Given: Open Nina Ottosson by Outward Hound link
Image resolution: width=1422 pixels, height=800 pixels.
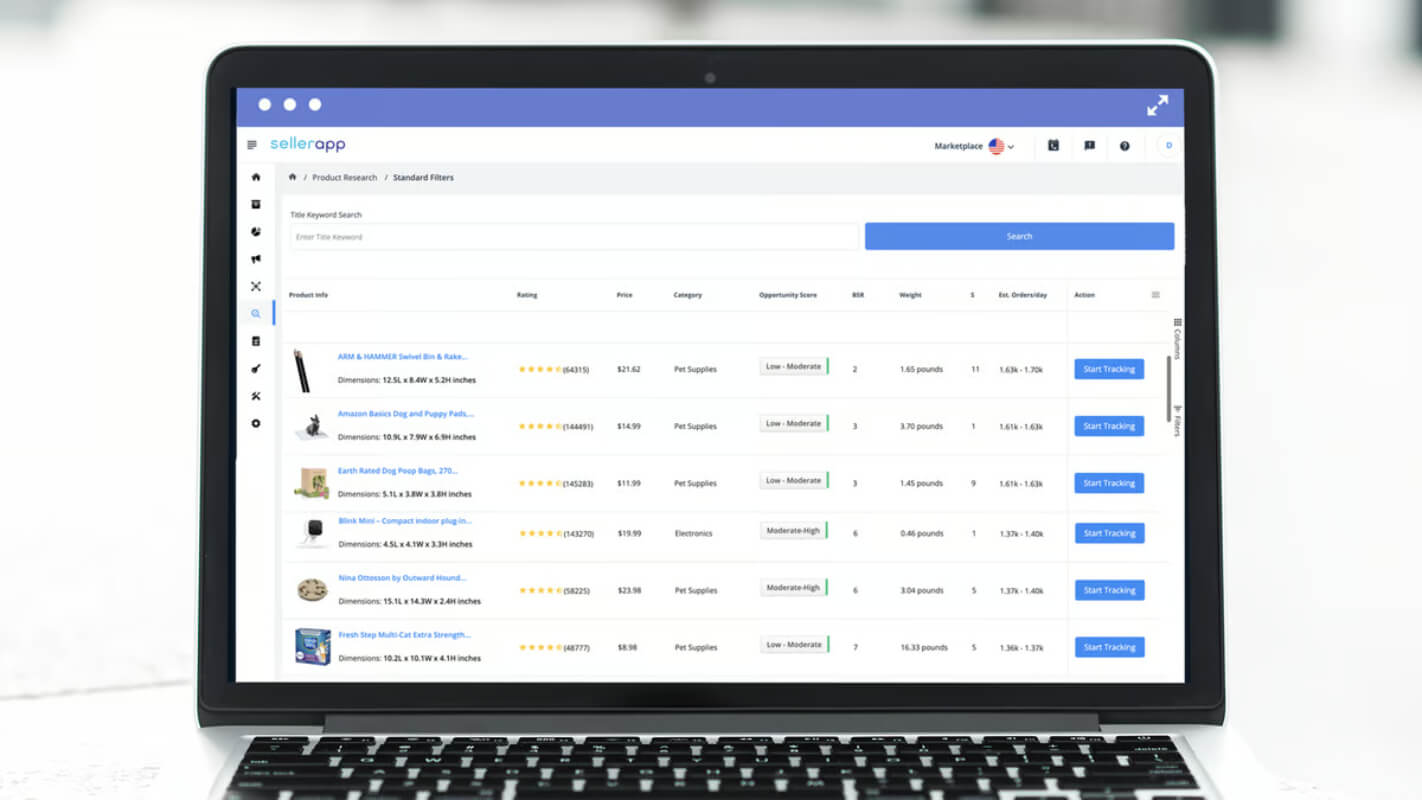Looking at the screenshot, I should pos(402,577).
